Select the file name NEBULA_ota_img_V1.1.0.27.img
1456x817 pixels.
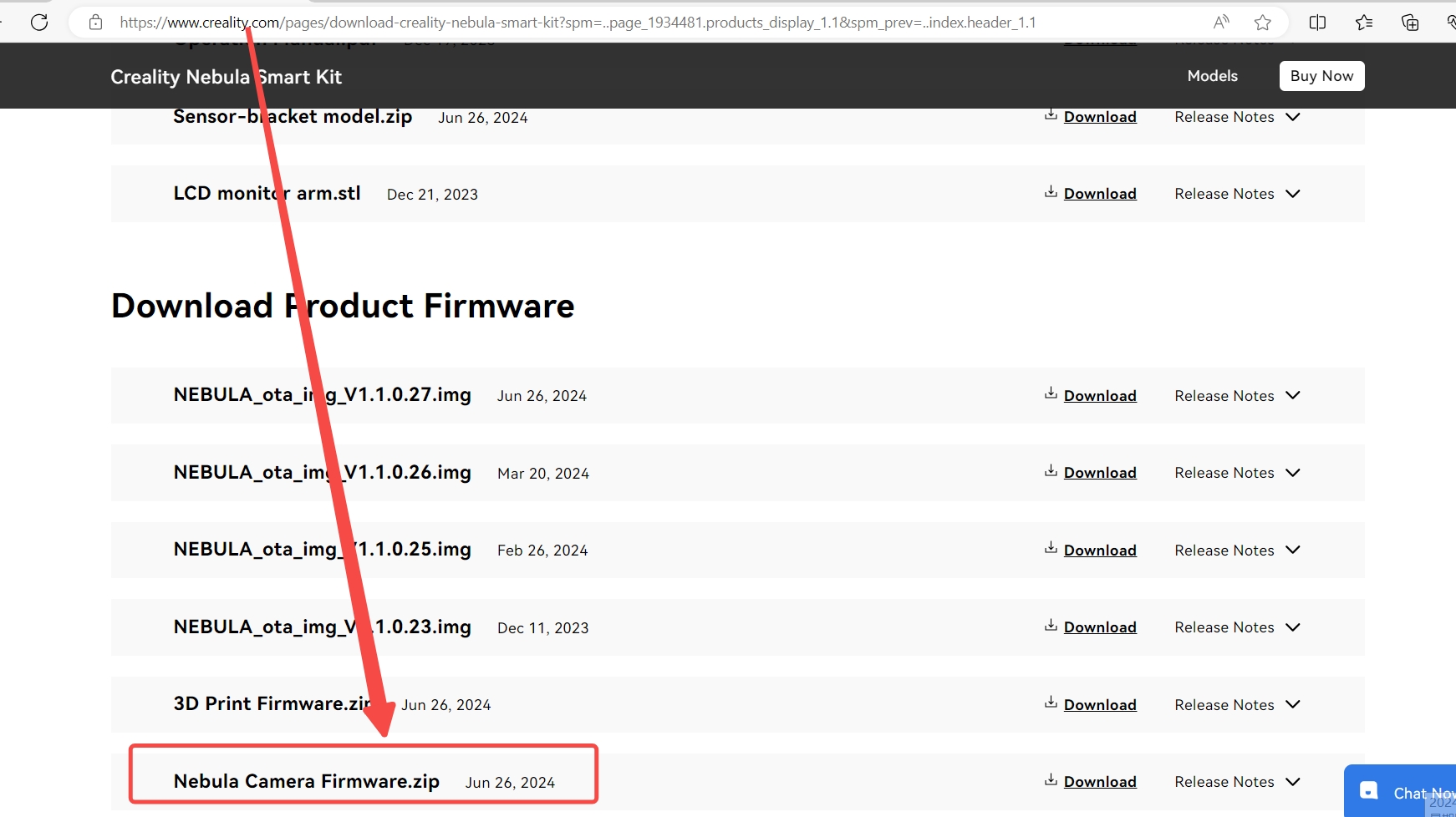[322, 395]
